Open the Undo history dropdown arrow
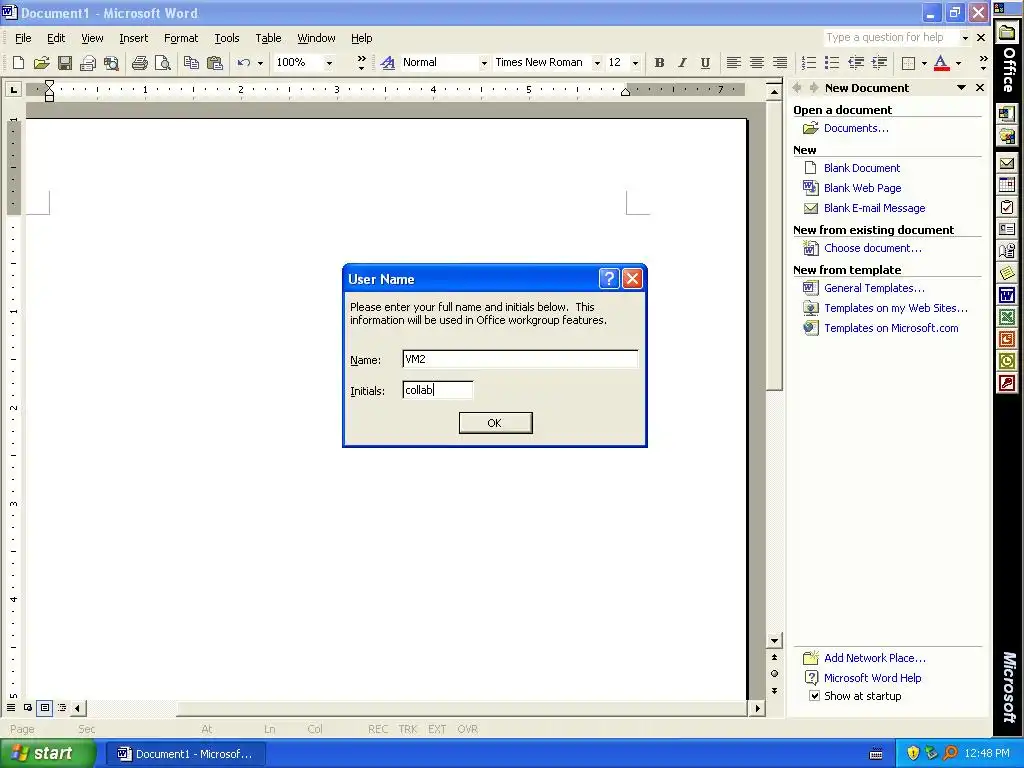Image resolution: width=1024 pixels, height=768 pixels. 260,63
